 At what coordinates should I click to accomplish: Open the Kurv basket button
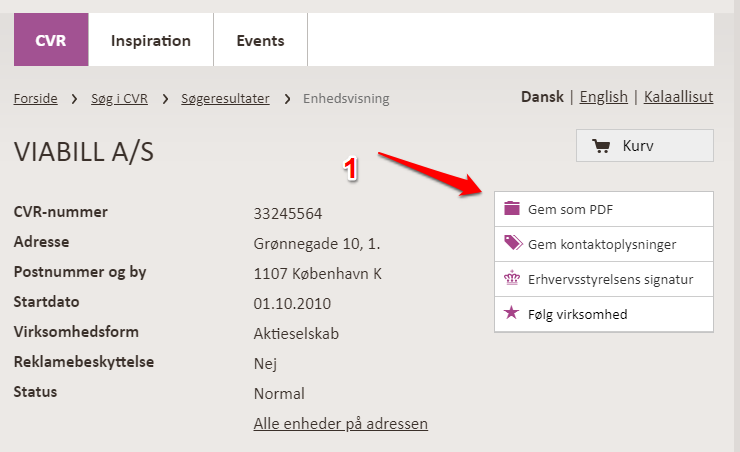point(645,146)
